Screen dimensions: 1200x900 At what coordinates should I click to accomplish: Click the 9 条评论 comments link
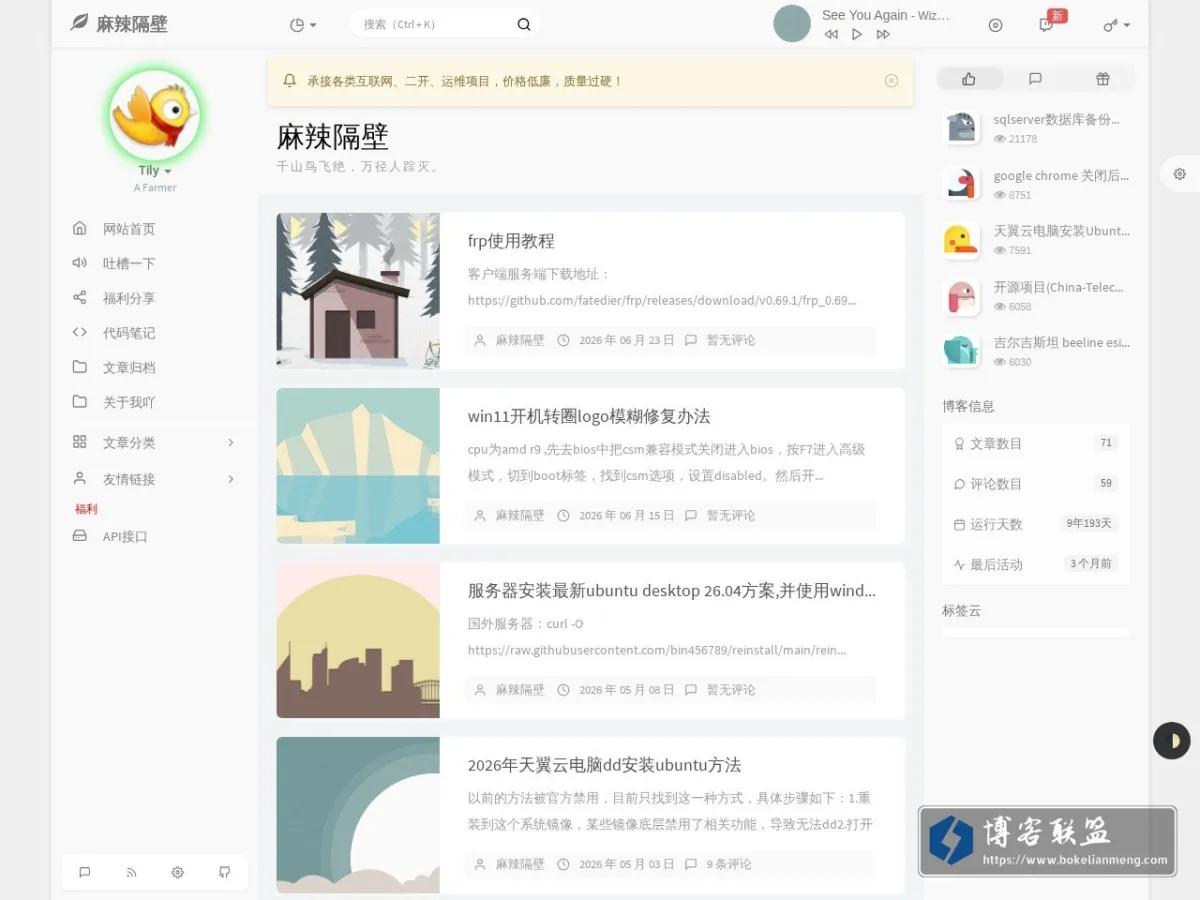point(729,864)
